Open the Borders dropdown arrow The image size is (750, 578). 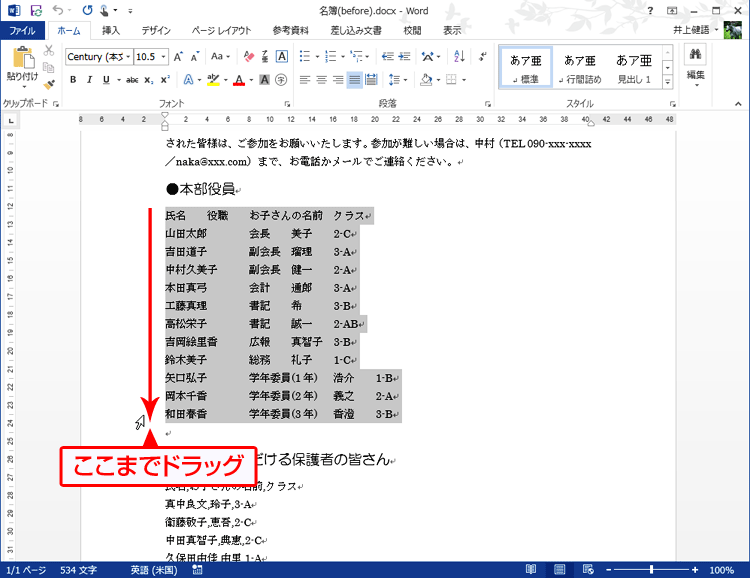point(464,80)
